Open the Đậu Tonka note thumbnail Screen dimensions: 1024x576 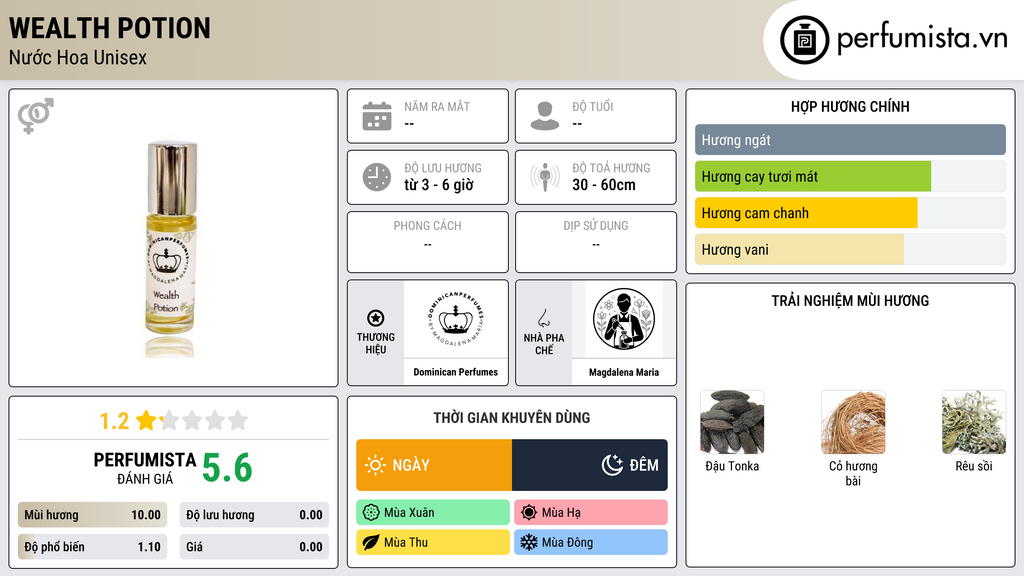732,423
